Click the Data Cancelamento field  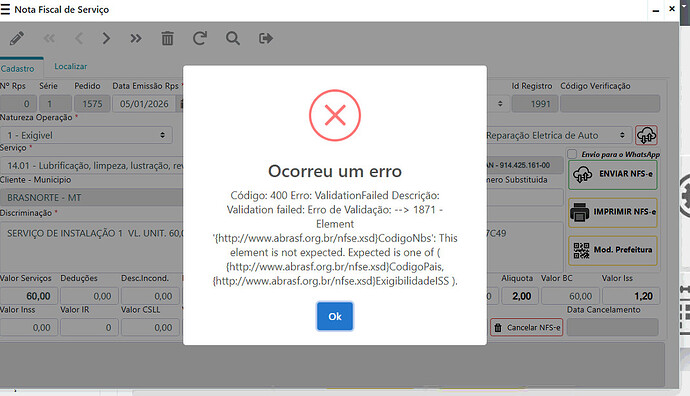[x=613, y=327]
